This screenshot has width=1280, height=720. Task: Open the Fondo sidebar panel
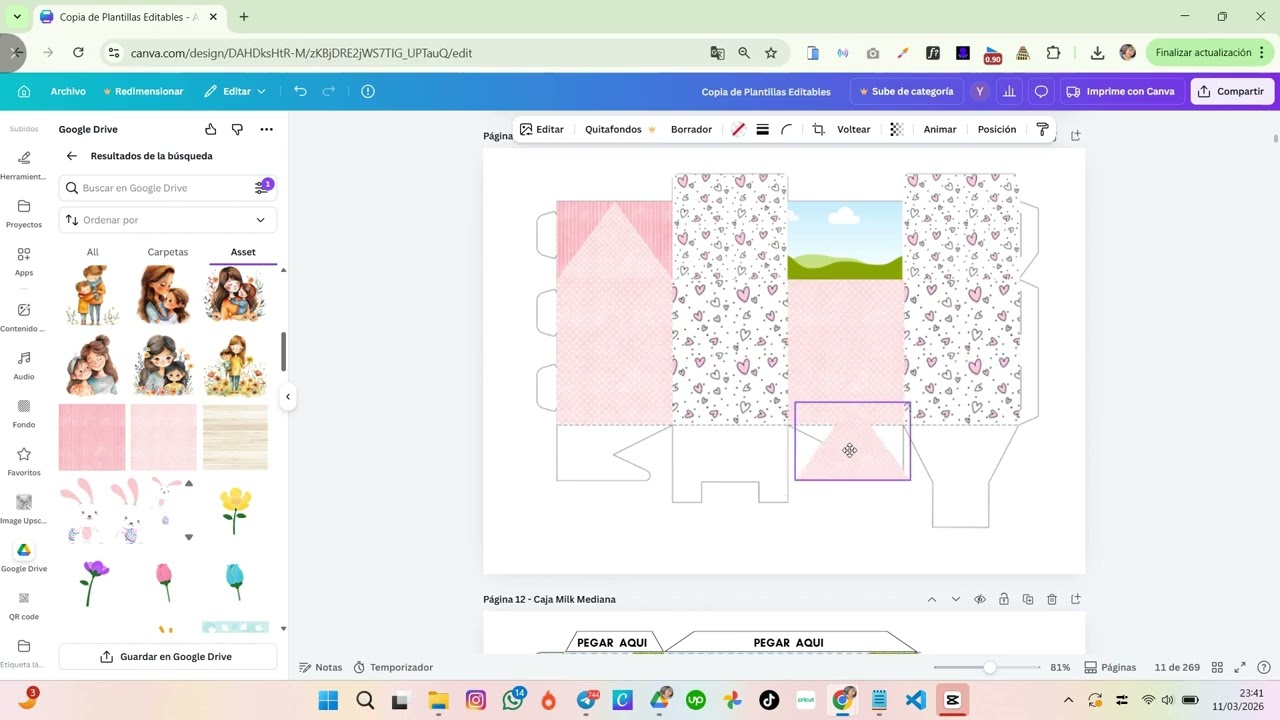24,413
